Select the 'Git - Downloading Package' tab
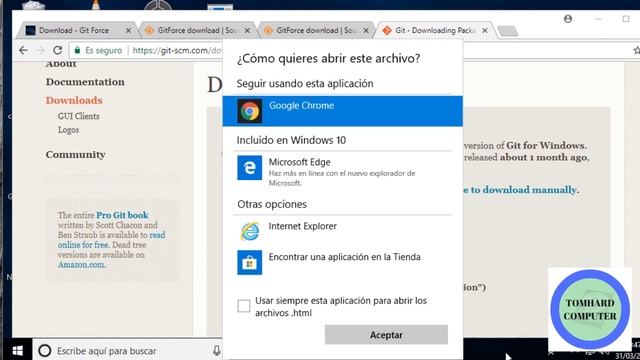 (435, 31)
